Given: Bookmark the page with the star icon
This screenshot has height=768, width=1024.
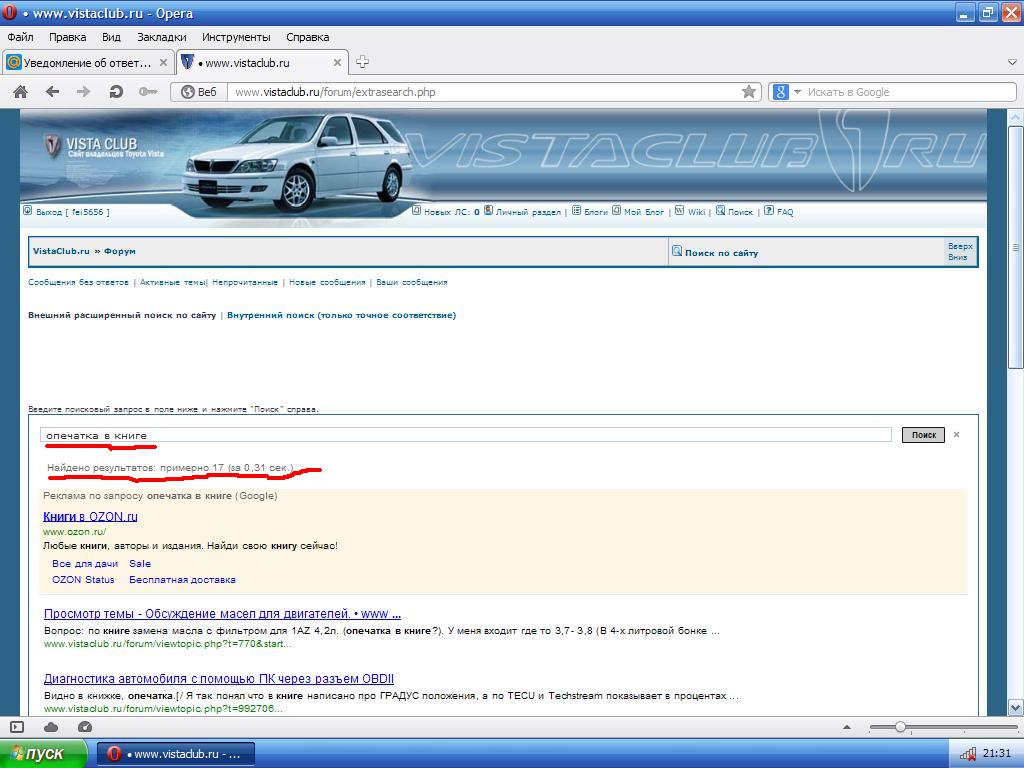Looking at the screenshot, I should point(748,92).
